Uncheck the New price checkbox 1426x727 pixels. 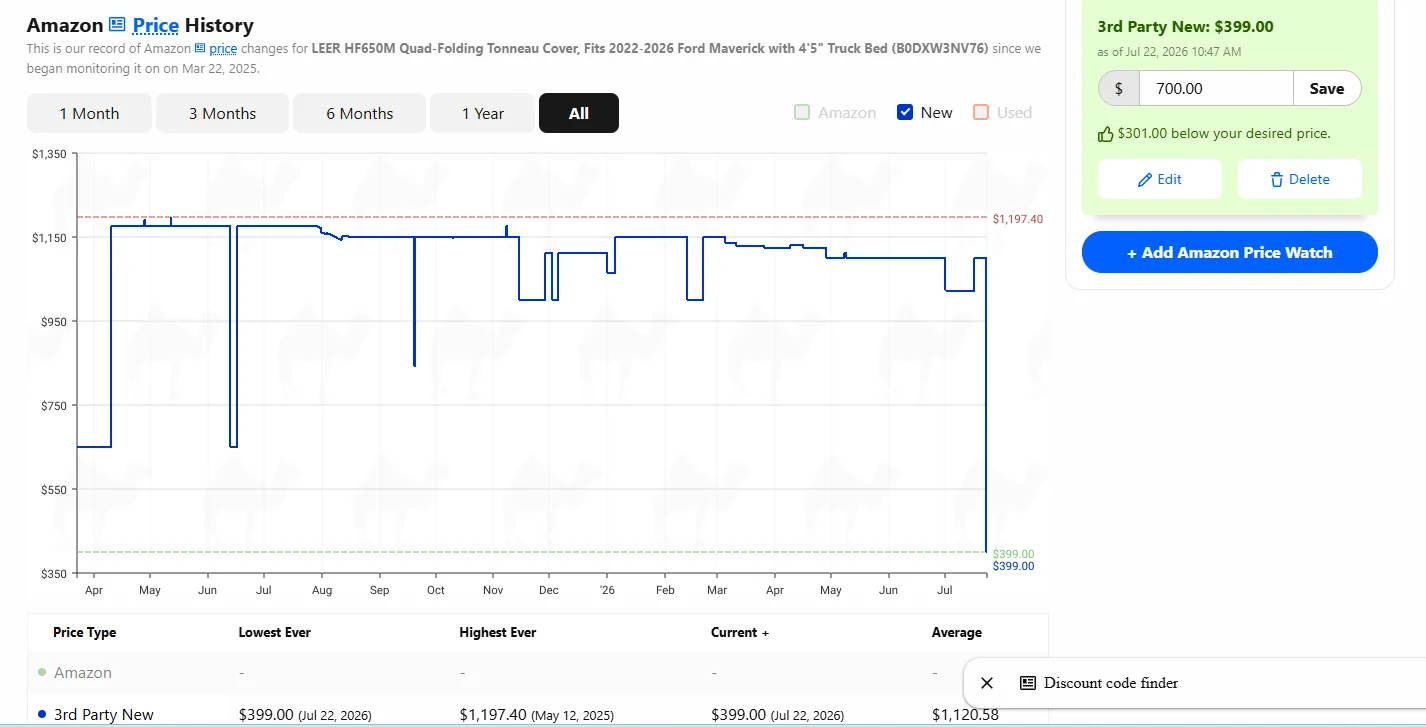pos(905,112)
